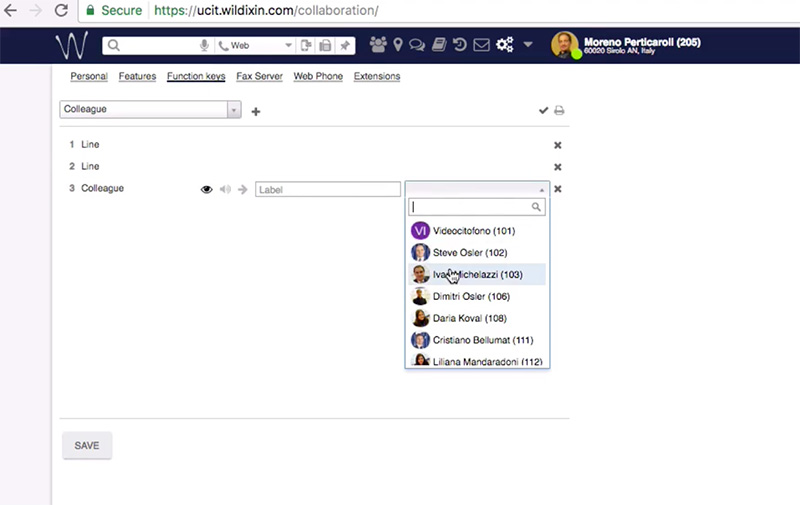This screenshot has height=505, width=800.
Task: Expand the arrow menu next to the settings gears
Action: point(528,45)
